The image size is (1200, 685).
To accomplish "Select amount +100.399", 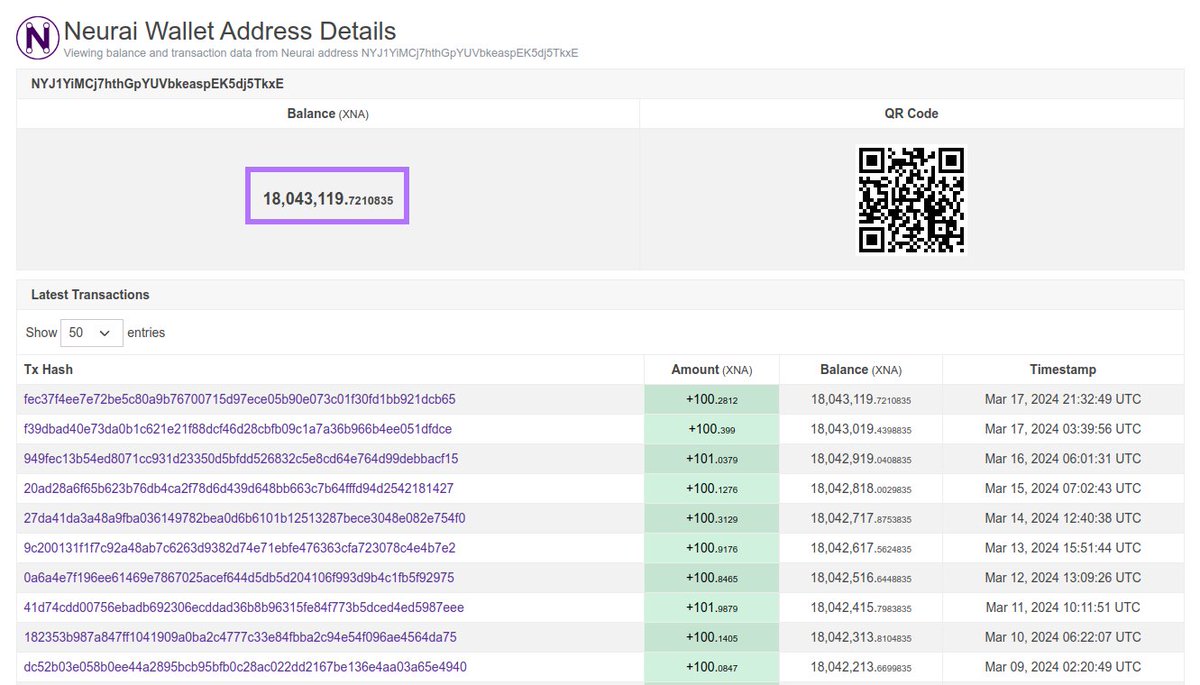I will pos(712,429).
